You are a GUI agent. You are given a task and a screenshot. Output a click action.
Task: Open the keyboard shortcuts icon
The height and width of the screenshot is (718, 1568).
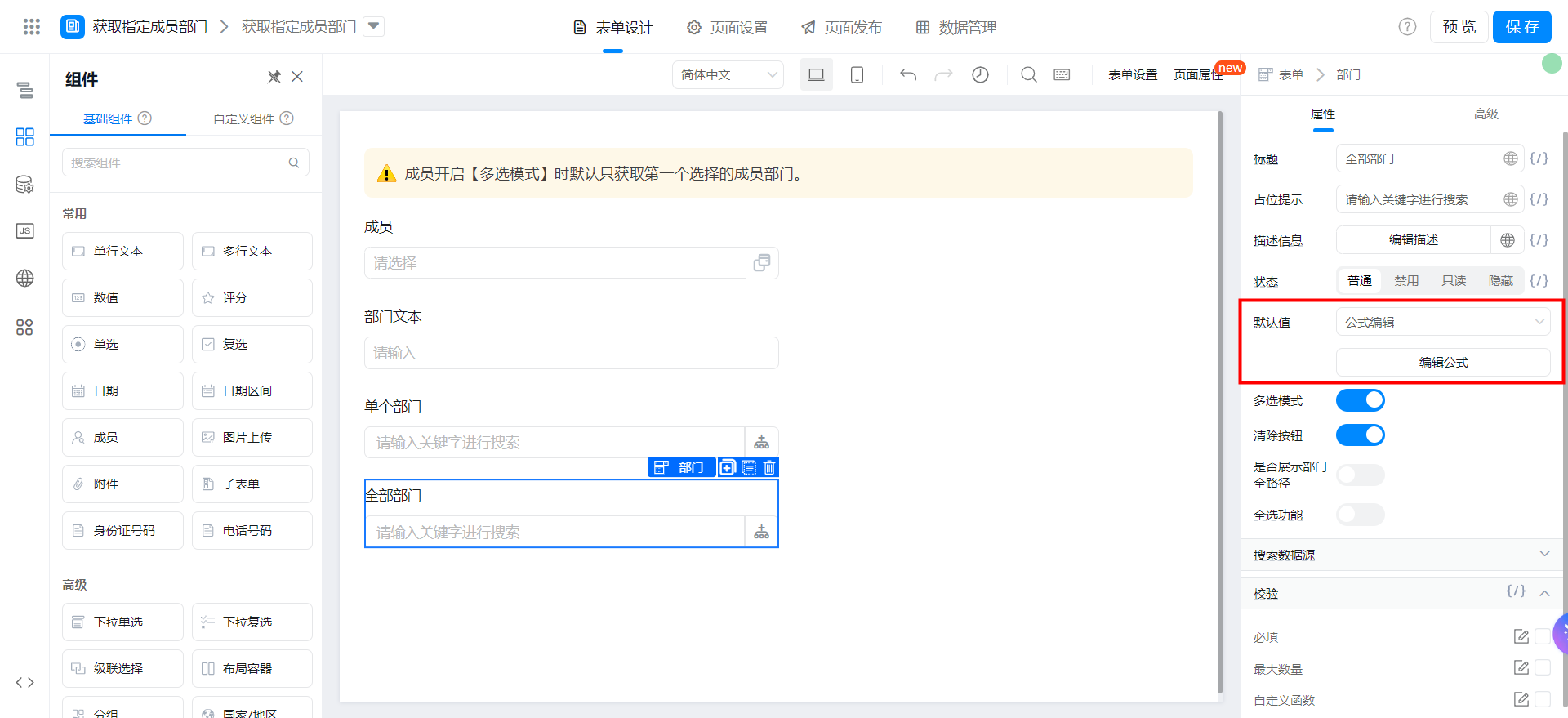[1062, 74]
